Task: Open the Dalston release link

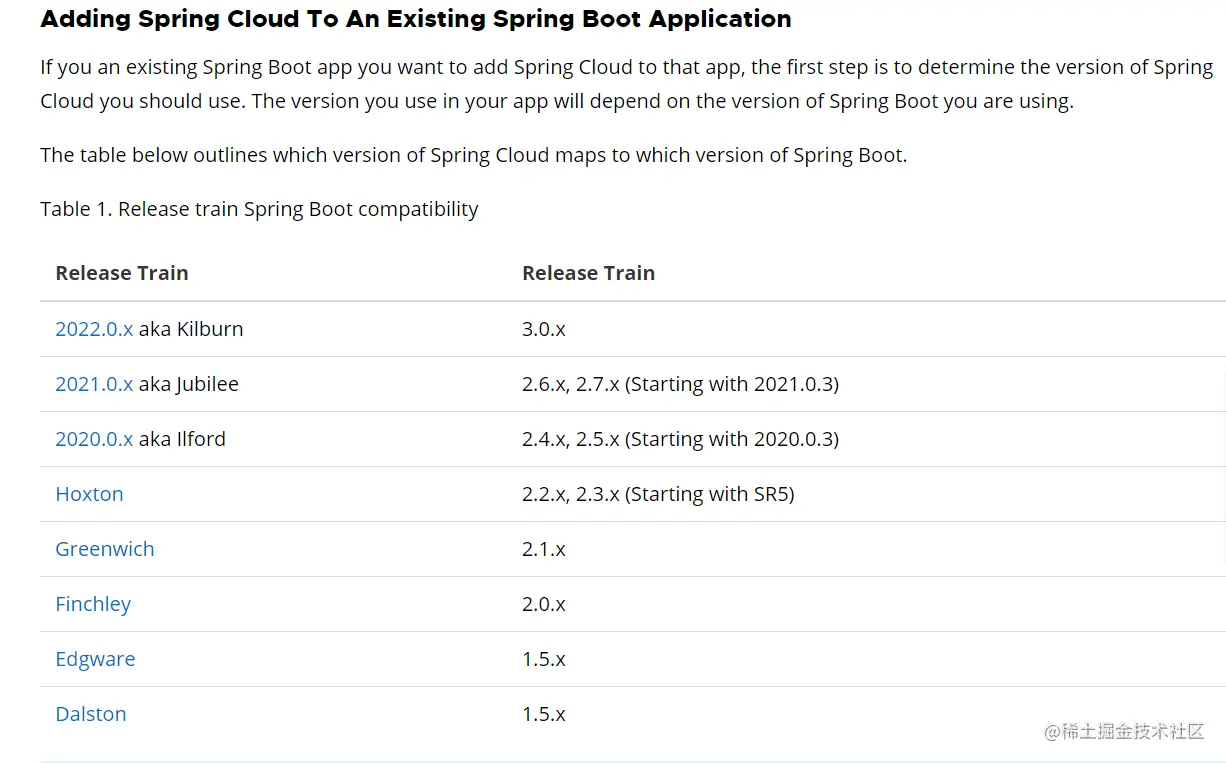Action: pyautogui.click(x=91, y=714)
